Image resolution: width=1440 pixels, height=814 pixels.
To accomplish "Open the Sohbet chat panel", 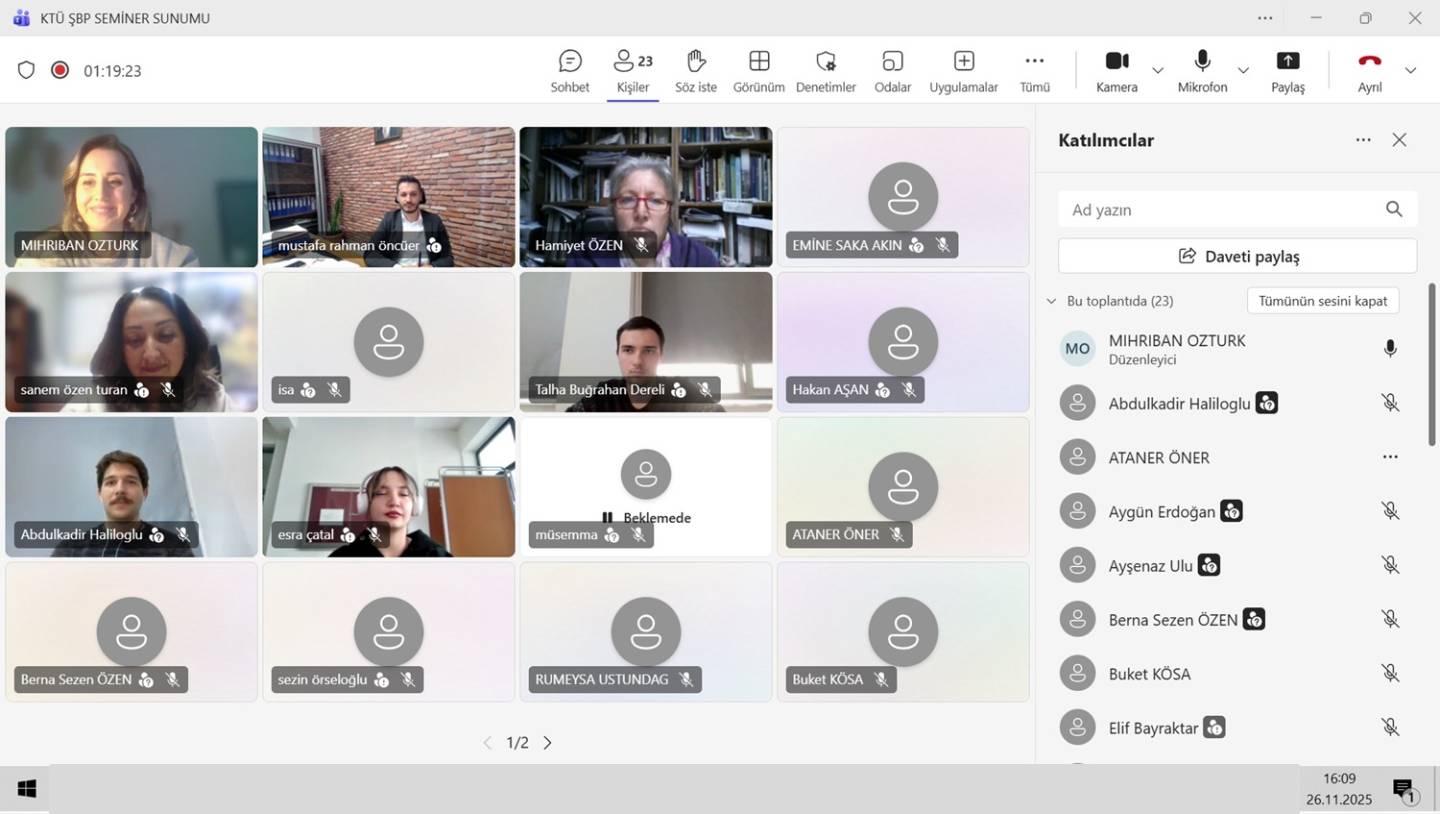I will point(569,70).
